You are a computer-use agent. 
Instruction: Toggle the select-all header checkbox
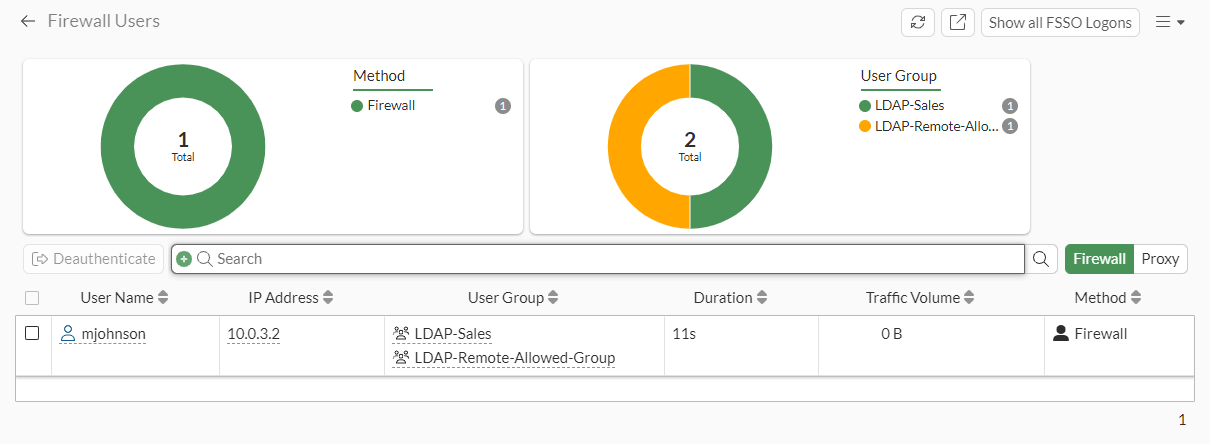pyautogui.click(x=32, y=298)
